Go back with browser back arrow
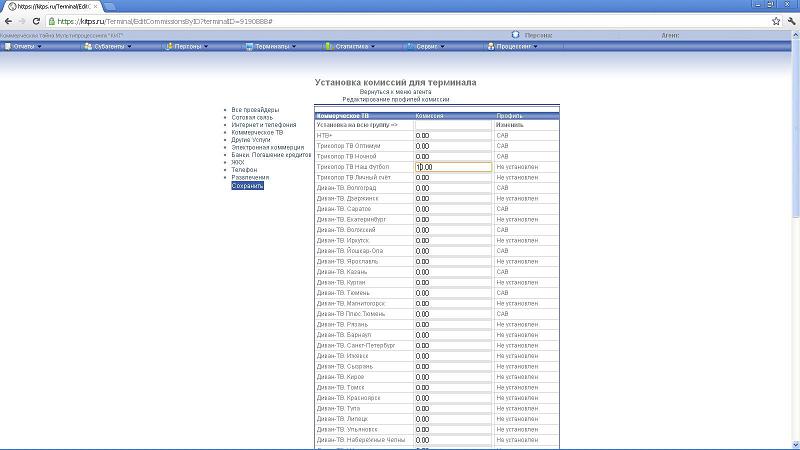Viewport: 800px width, 450px height. click(x=8, y=21)
